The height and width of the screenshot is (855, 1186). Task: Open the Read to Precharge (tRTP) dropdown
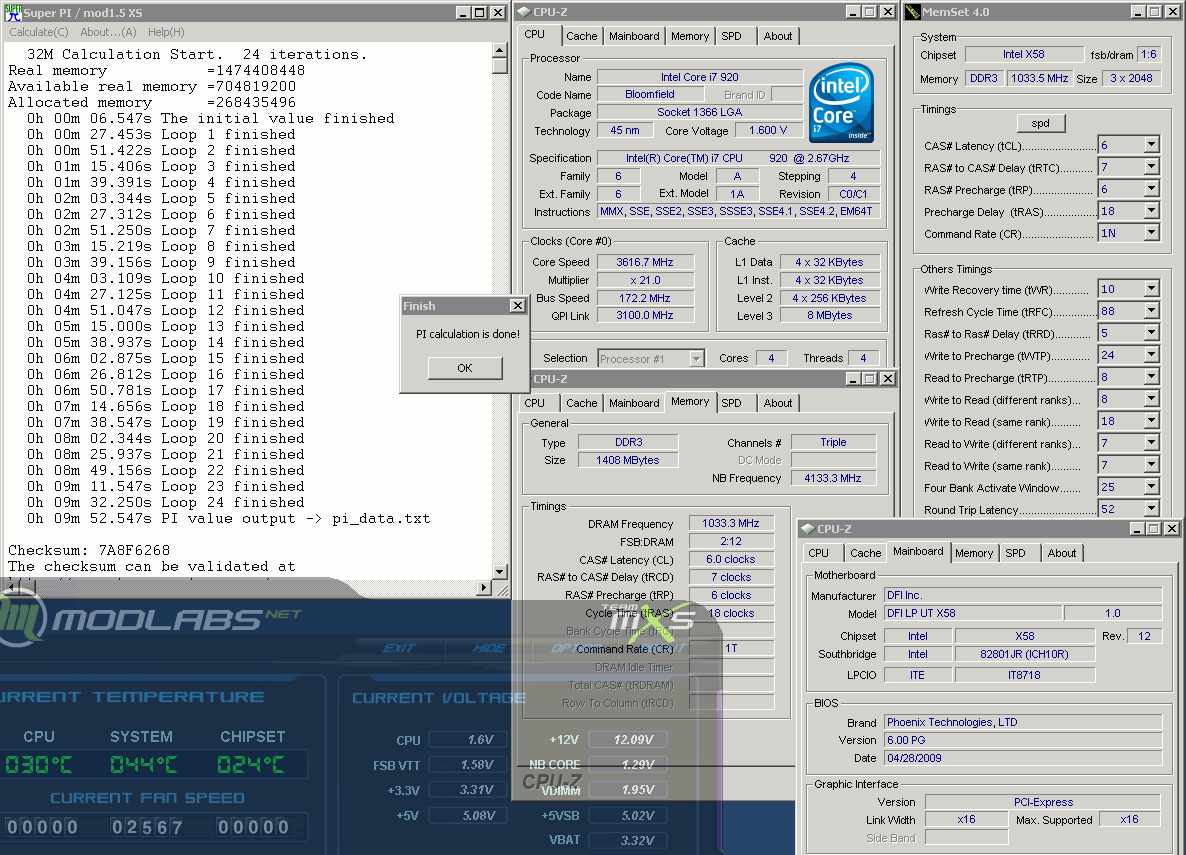click(x=1151, y=377)
